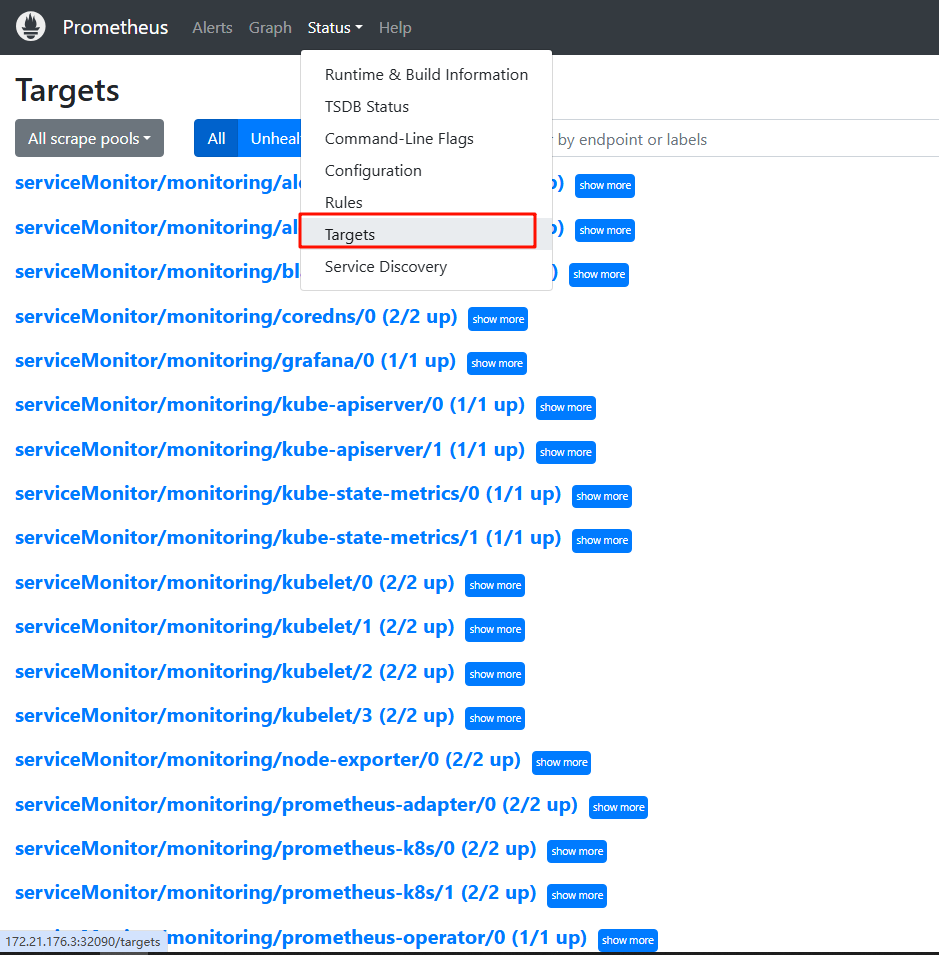Open TSDB Status from menu
The height and width of the screenshot is (955, 939).
tap(426, 107)
